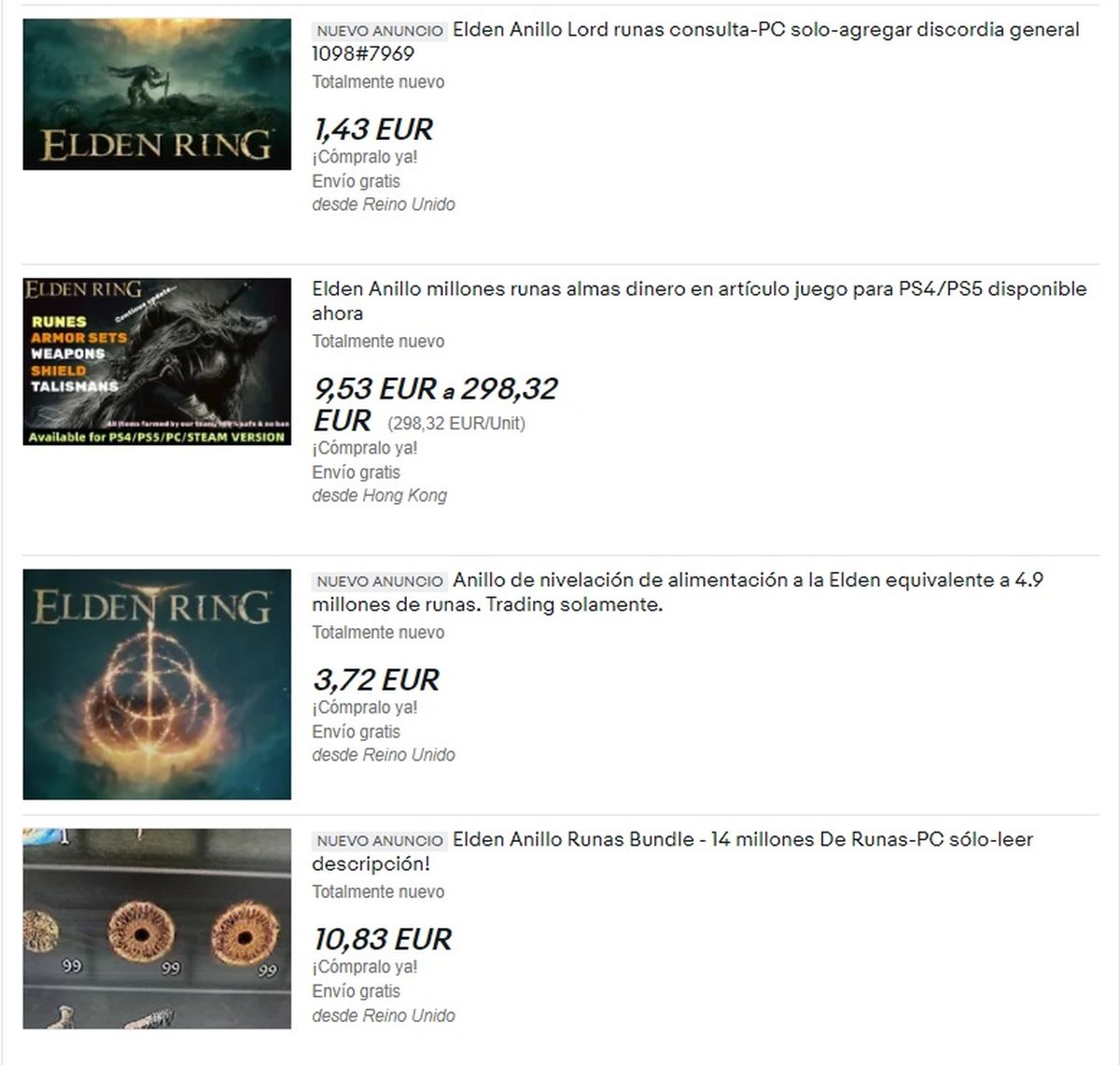Click the (298,32 EUR/Unit) unit price text

click(456, 424)
